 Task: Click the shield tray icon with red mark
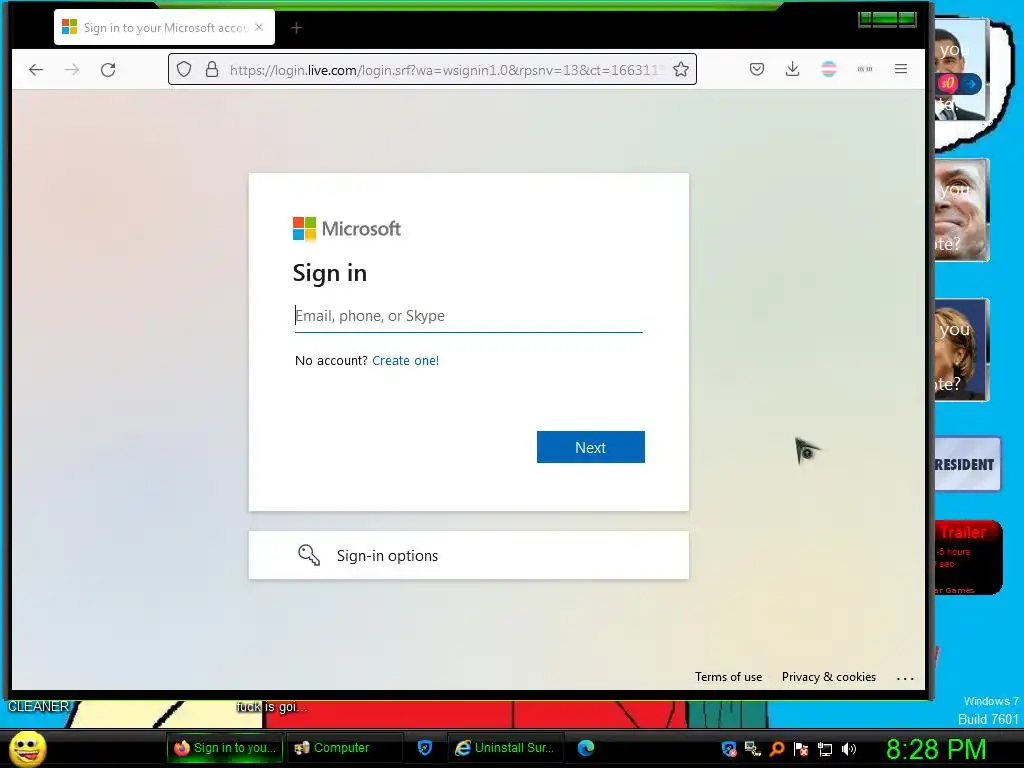729,748
